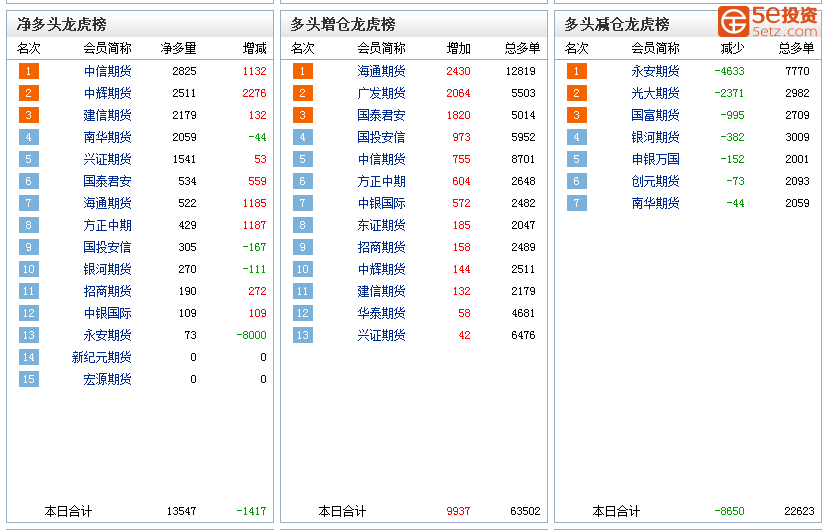The height and width of the screenshot is (530, 825).
Task: Open 兴证期货 link in 多头增仓龙虎榜
Action: [x=381, y=335]
